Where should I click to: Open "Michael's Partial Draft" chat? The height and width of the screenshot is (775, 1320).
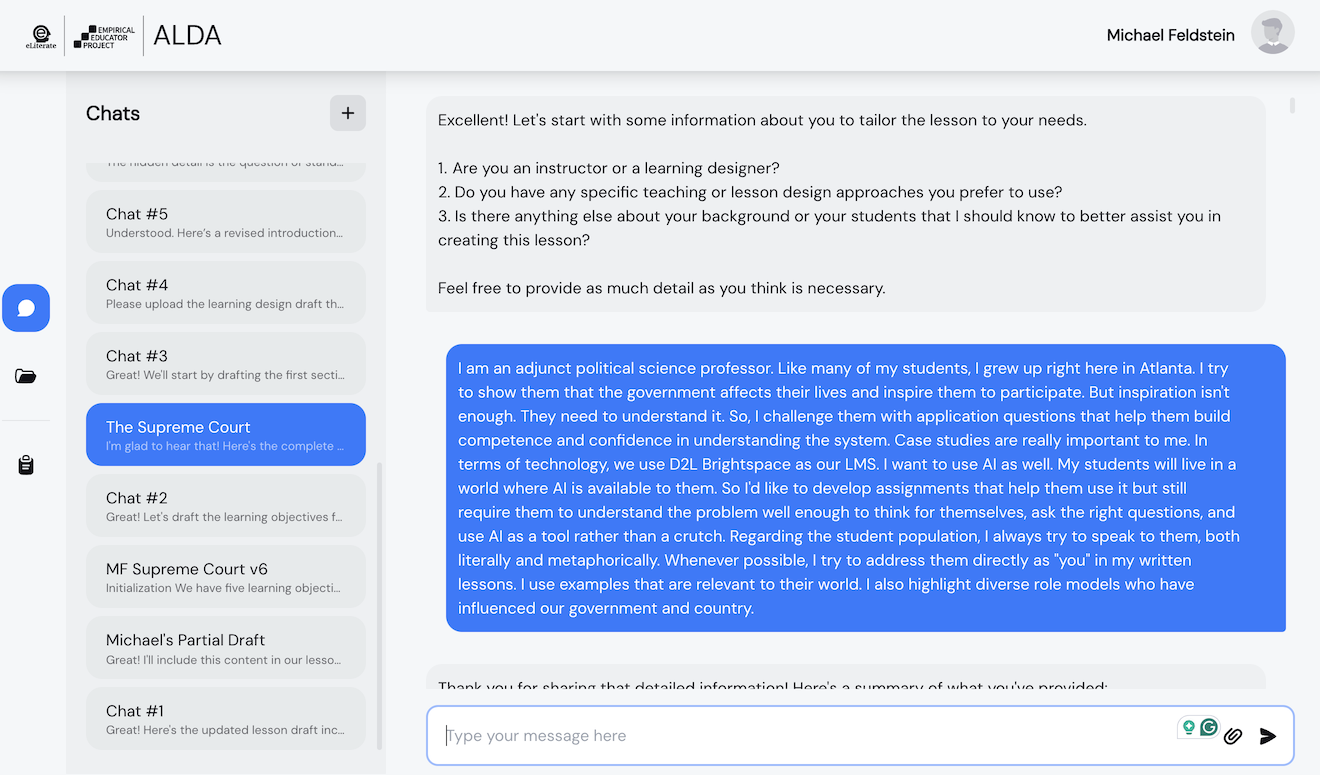coord(225,648)
